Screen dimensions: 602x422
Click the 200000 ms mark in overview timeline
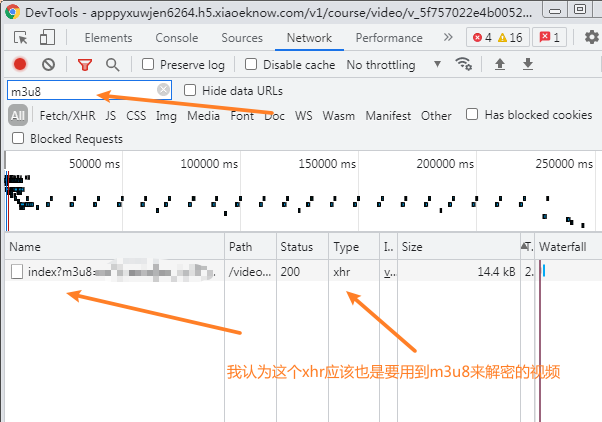click(x=445, y=164)
